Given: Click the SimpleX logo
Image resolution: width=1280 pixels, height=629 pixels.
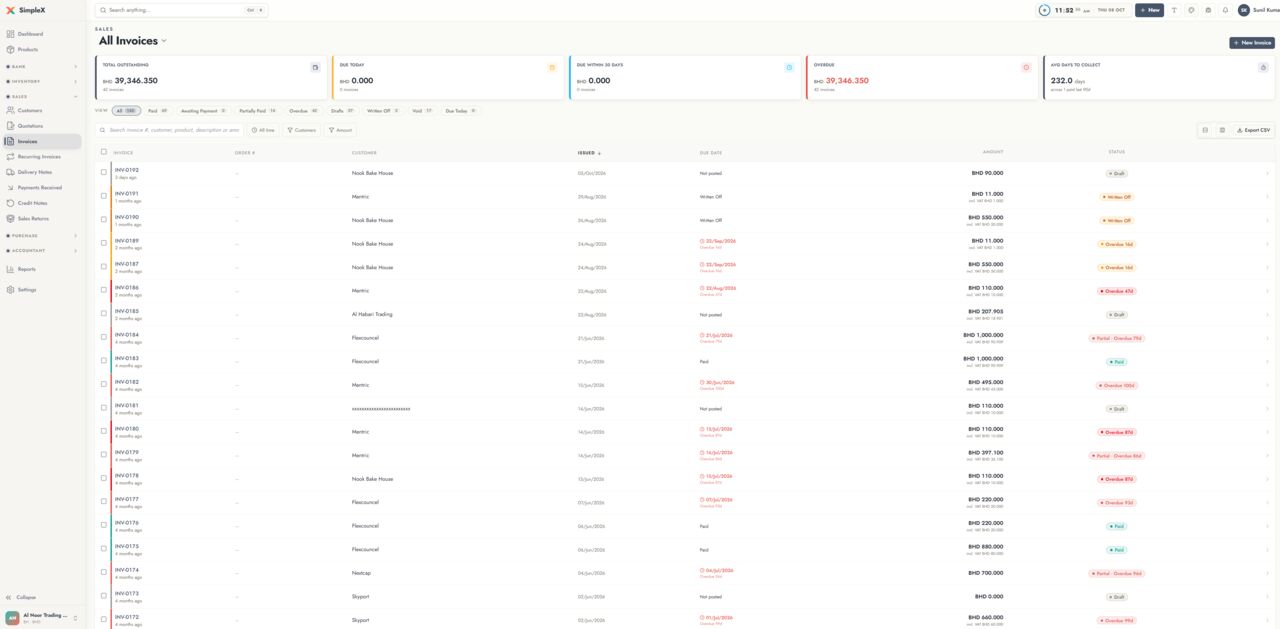Looking at the screenshot, I should (26, 10).
